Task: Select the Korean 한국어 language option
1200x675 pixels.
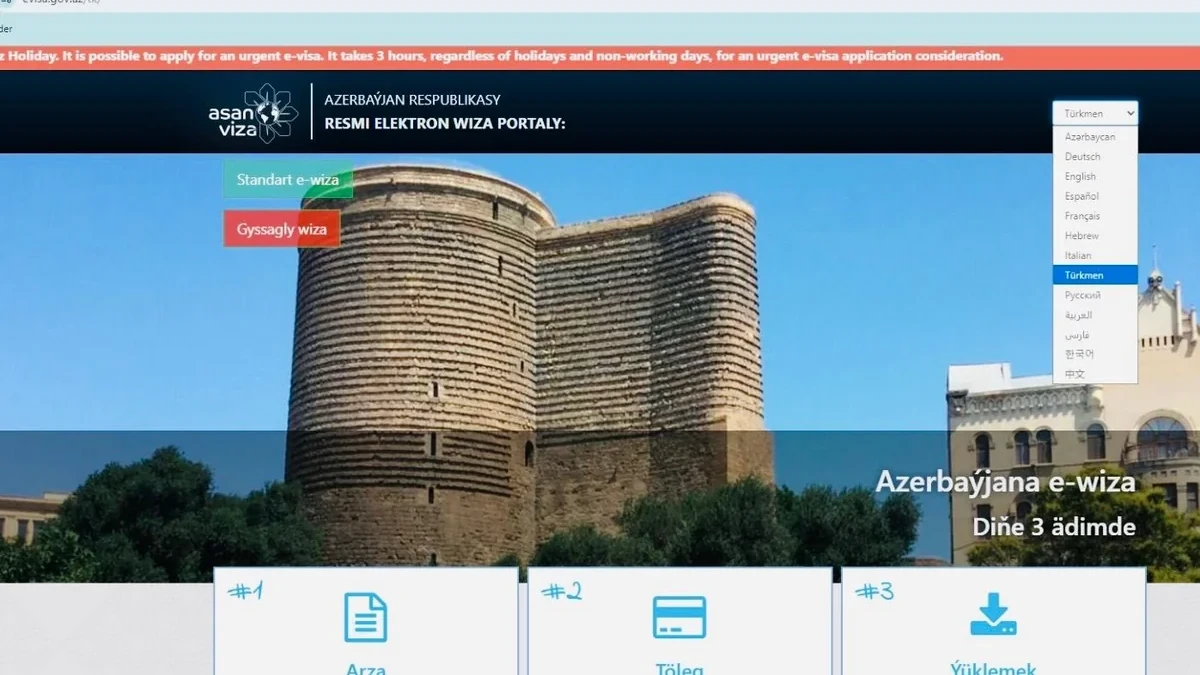Action: tap(1079, 354)
